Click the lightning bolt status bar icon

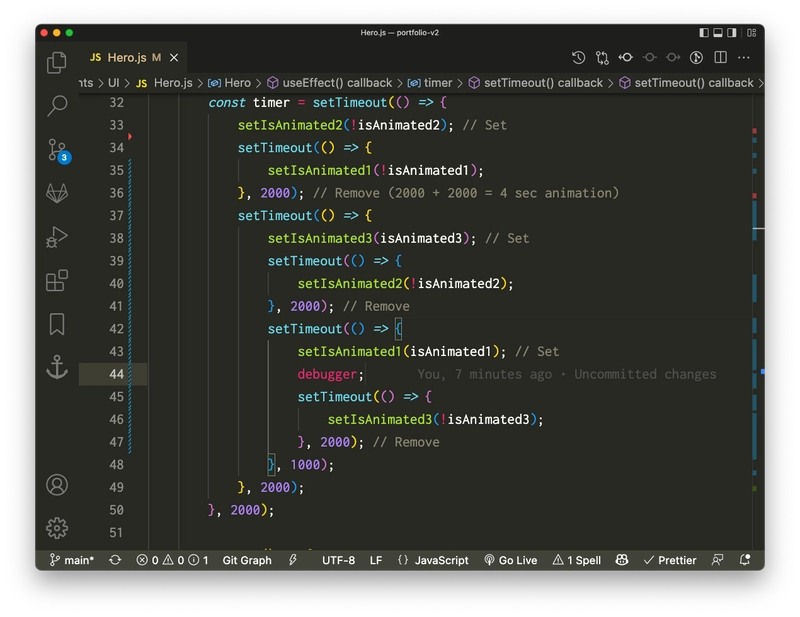(293, 560)
